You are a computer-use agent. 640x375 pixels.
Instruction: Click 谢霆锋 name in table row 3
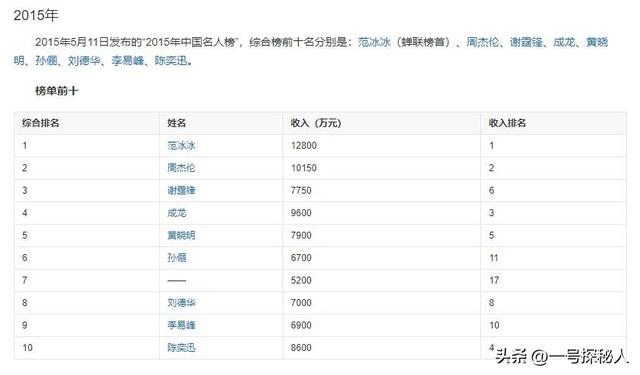tap(181, 191)
